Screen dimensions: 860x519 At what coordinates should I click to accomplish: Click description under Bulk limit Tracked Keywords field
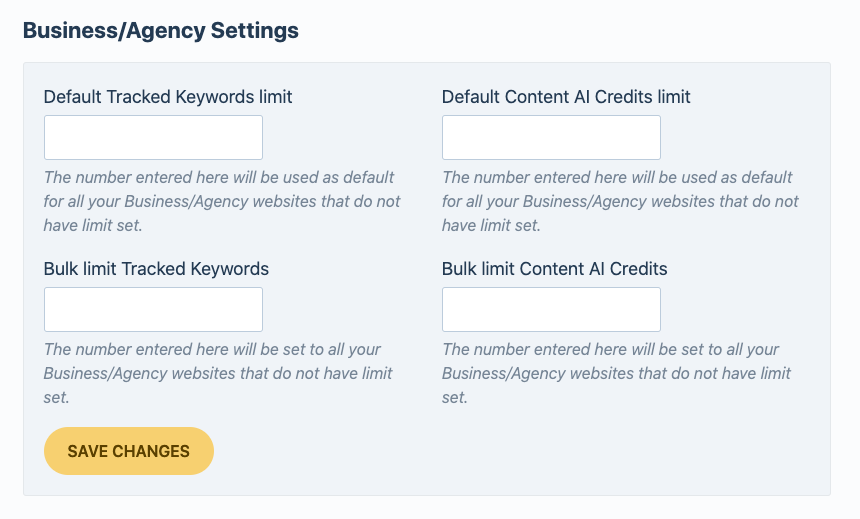(x=218, y=373)
